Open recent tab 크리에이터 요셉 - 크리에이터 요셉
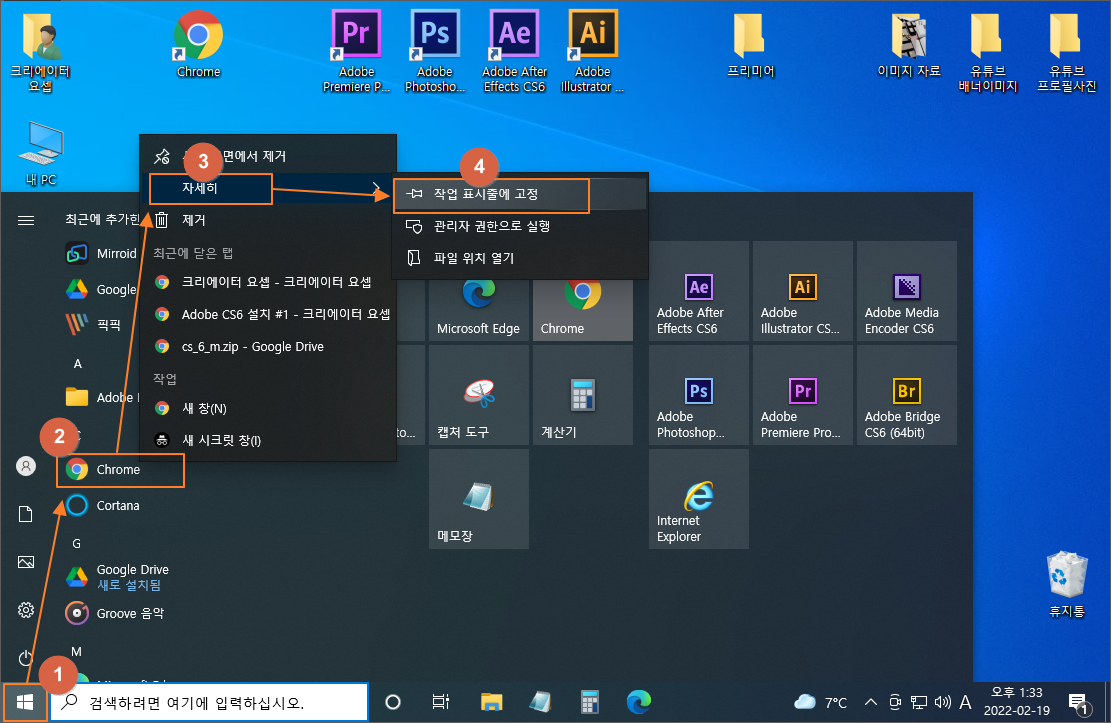 (x=268, y=282)
